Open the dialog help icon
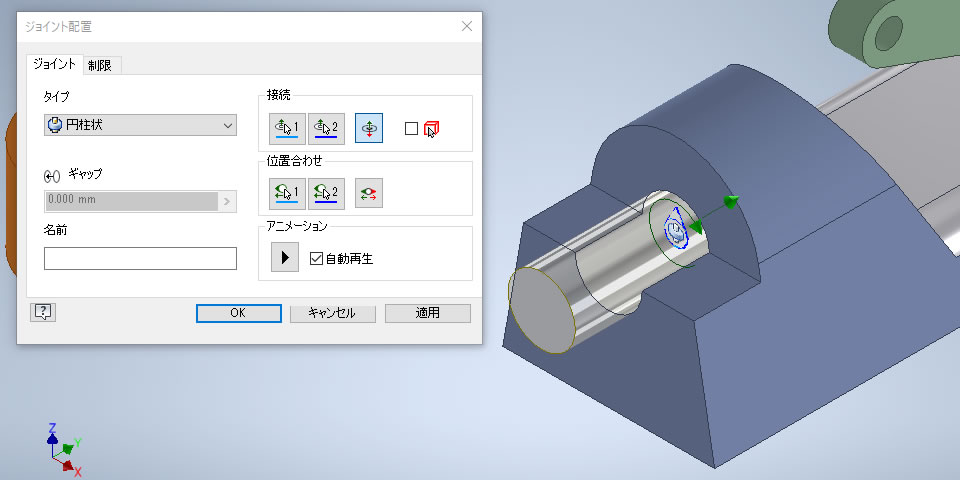This screenshot has width=960, height=480. pyautogui.click(x=43, y=312)
